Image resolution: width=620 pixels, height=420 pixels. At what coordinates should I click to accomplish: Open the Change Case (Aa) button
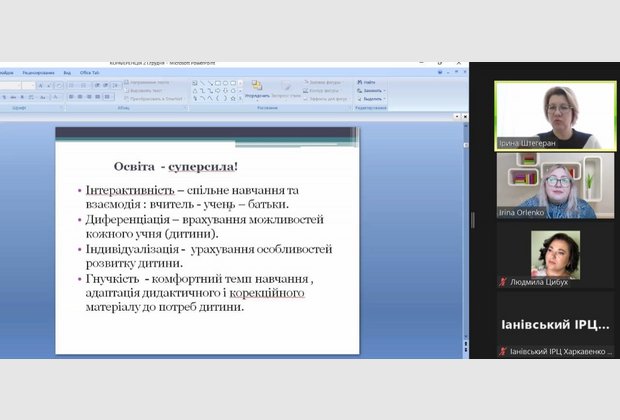[x=43, y=97]
